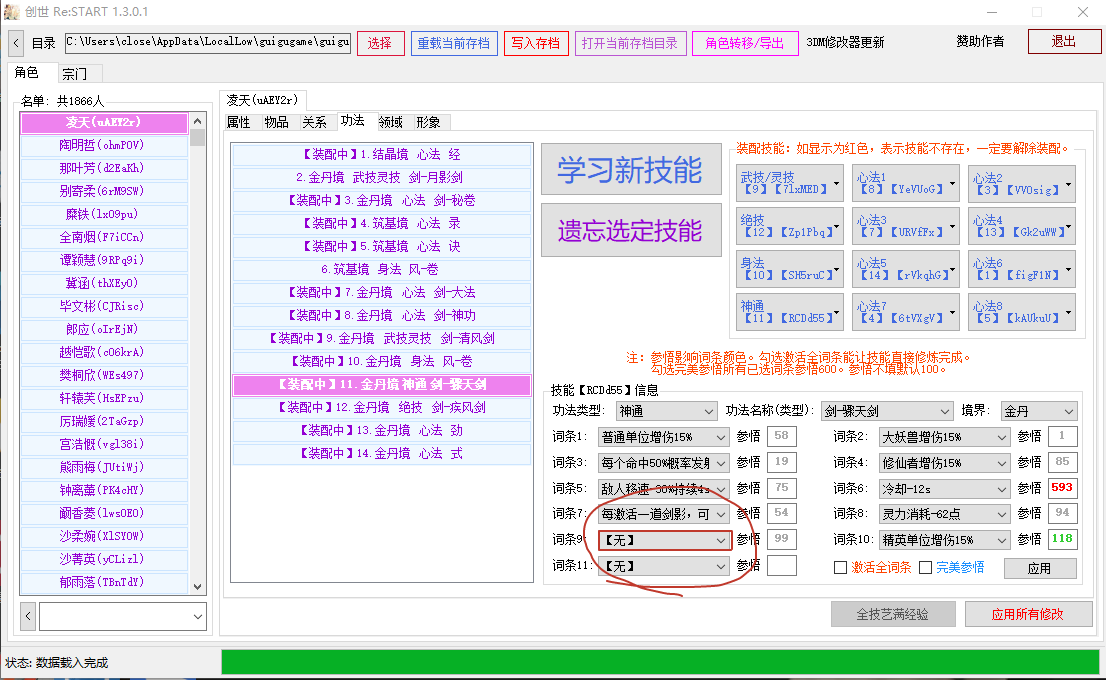Open the 境界 dropdown showing 金丹

(x=1039, y=411)
